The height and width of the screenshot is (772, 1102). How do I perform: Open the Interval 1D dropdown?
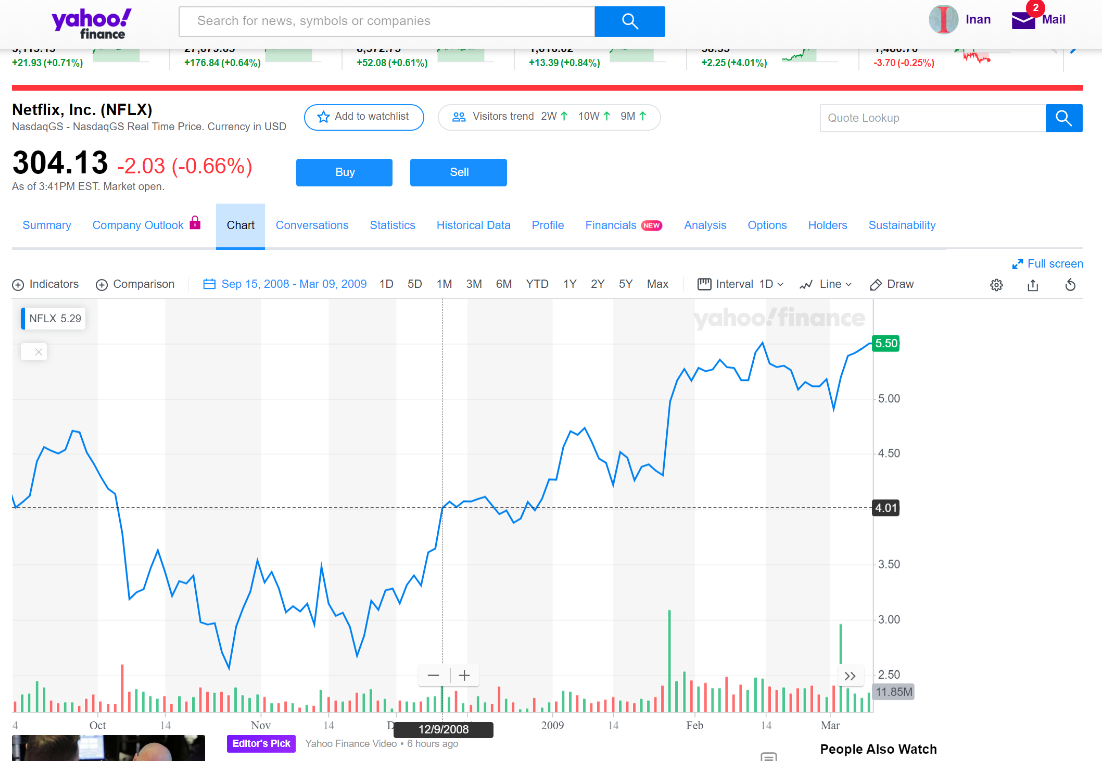(740, 284)
